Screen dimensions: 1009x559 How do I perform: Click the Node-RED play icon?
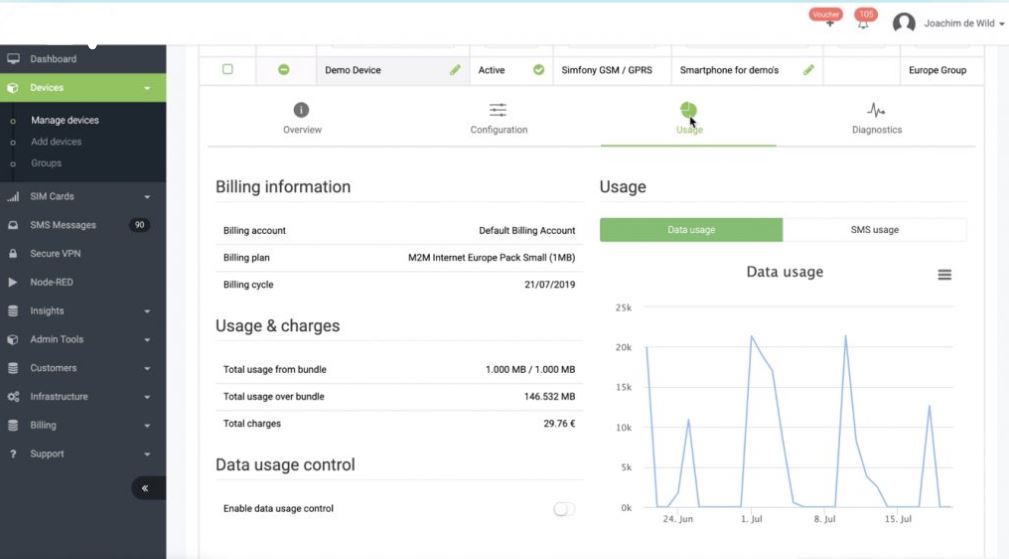coord(13,282)
